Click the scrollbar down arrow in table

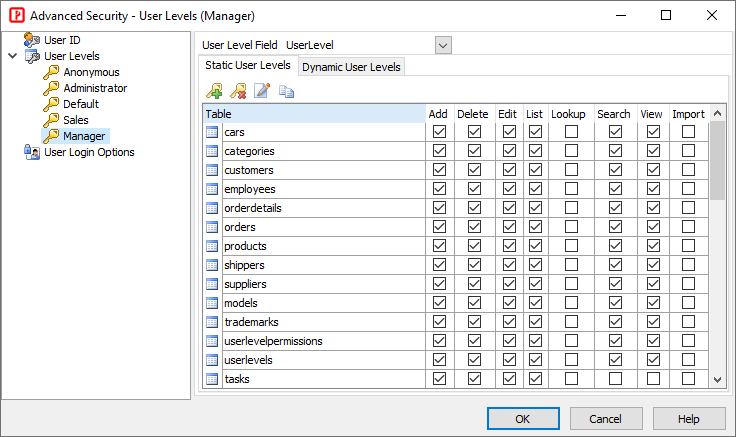pos(717,379)
